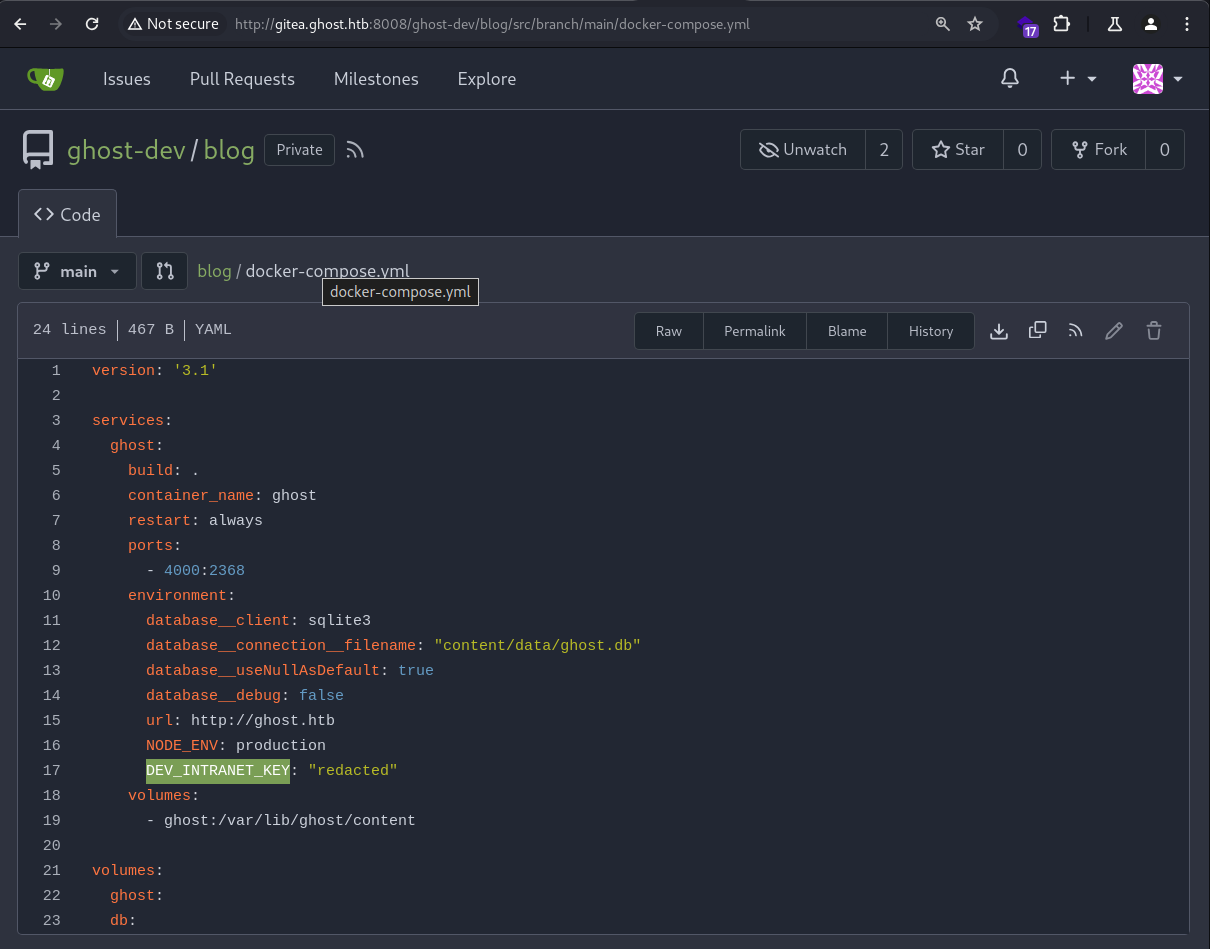Open the compare branches icon button
This screenshot has height=949, width=1210.
(x=165, y=271)
